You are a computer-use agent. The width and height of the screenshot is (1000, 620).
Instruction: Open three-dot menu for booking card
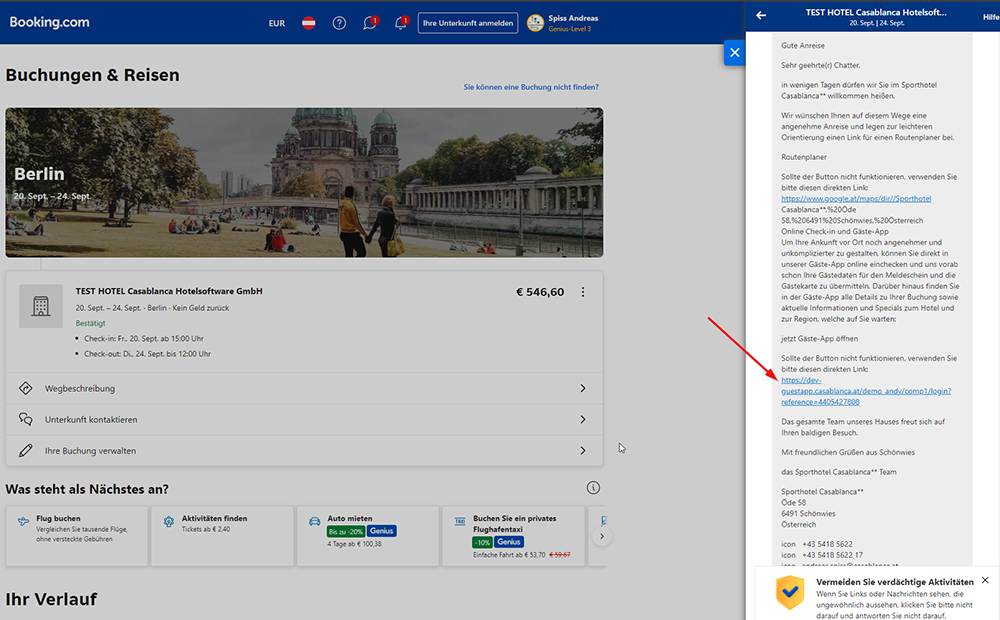click(583, 292)
